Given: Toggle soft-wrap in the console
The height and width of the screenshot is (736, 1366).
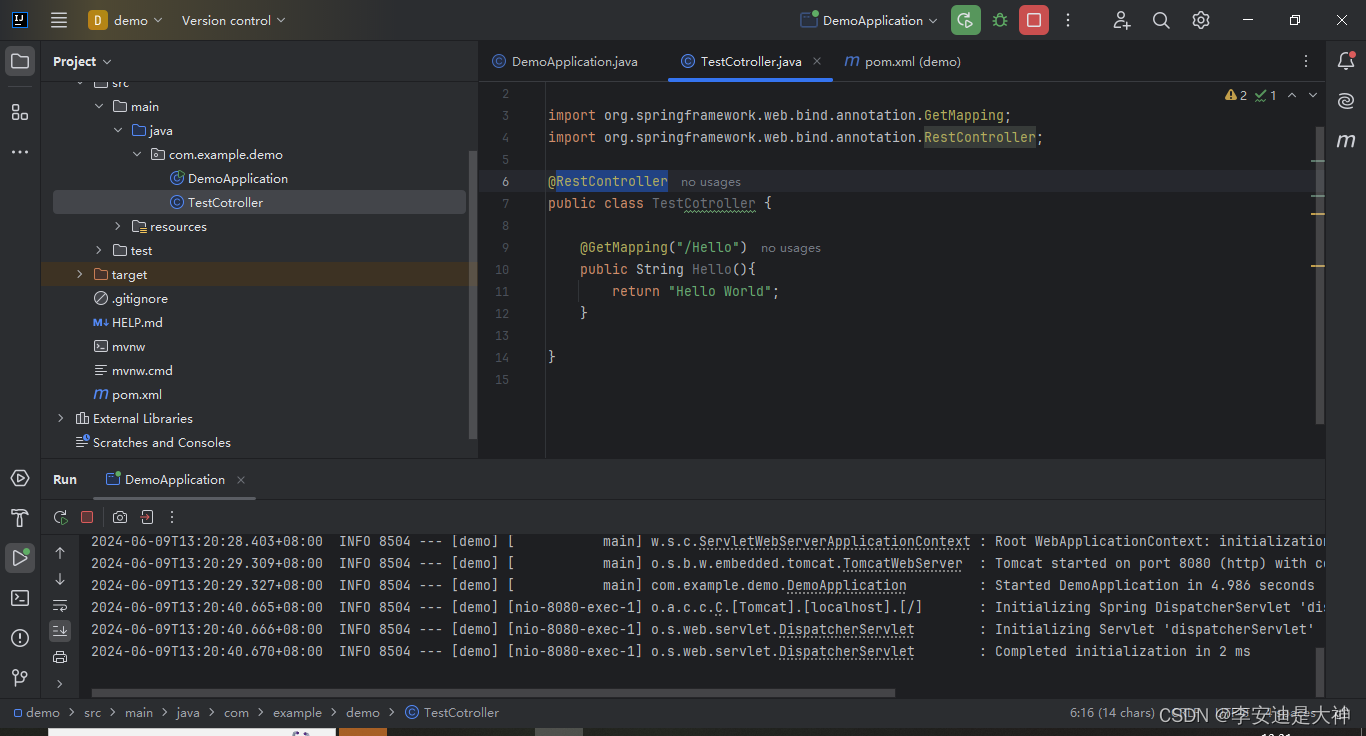Looking at the screenshot, I should tap(60, 605).
